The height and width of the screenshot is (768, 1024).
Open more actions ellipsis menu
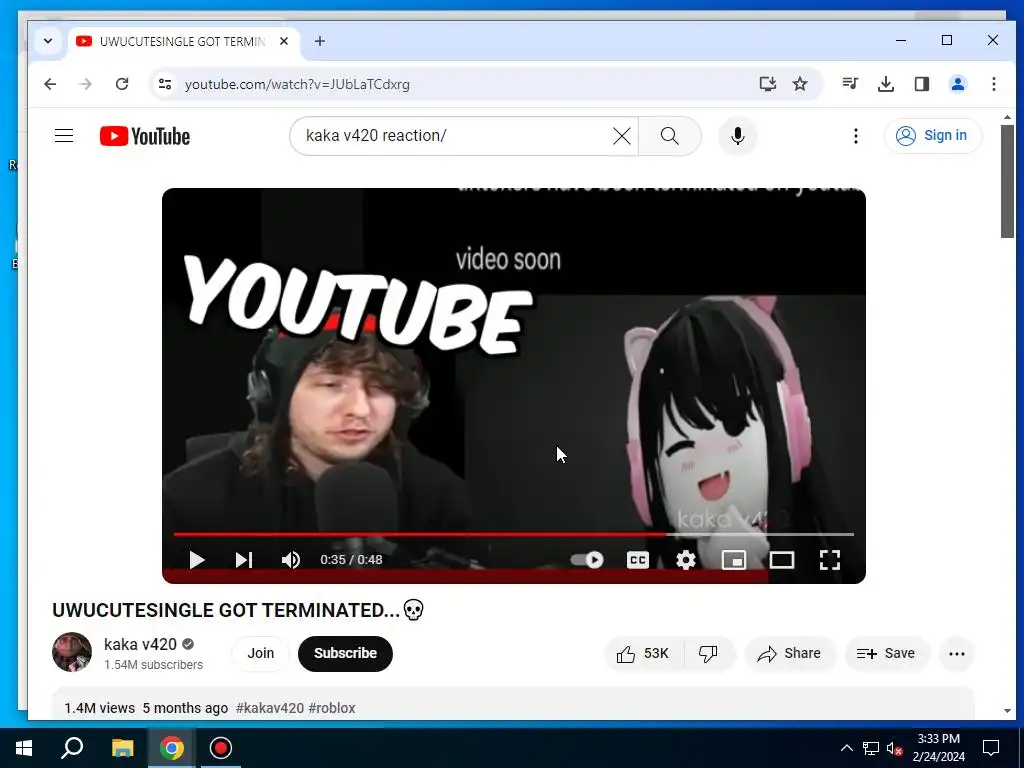pyautogui.click(x=957, y=654)
